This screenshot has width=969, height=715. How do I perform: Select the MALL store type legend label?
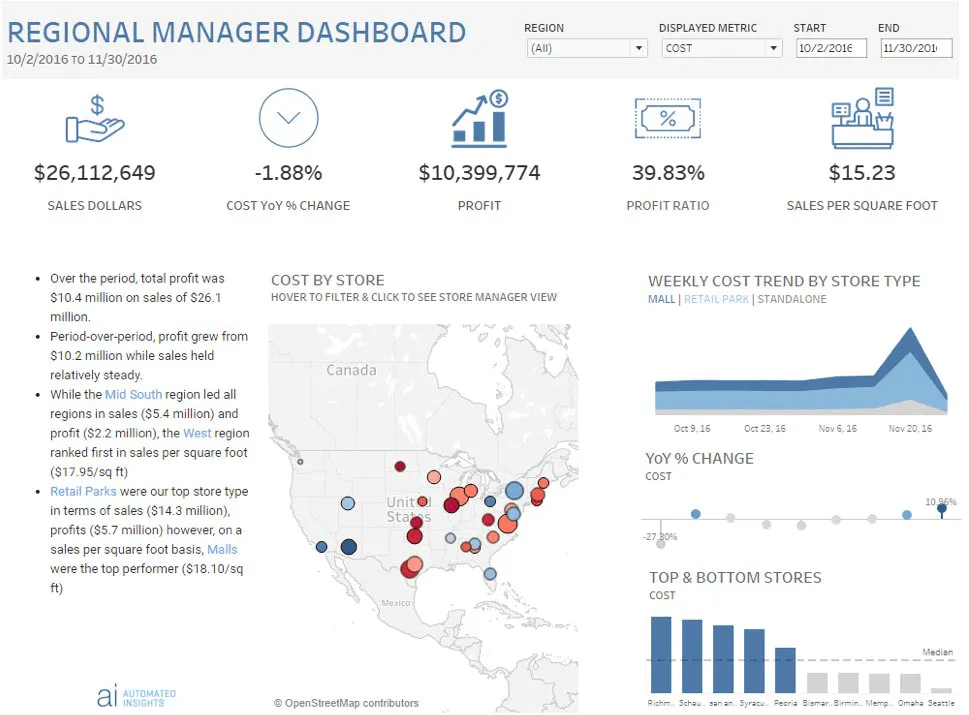pos(661,299)
